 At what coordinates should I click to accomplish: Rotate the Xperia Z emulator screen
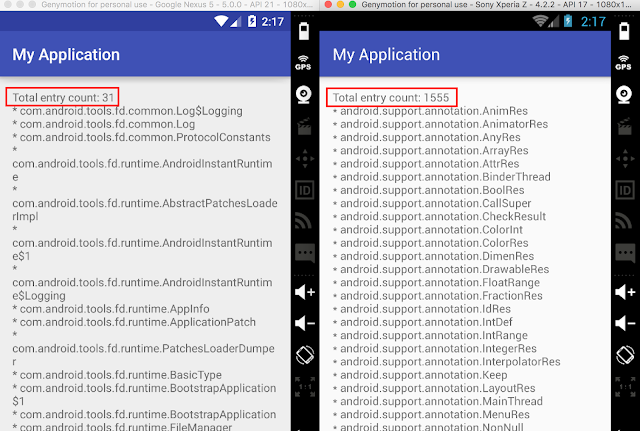click(625, 355)
